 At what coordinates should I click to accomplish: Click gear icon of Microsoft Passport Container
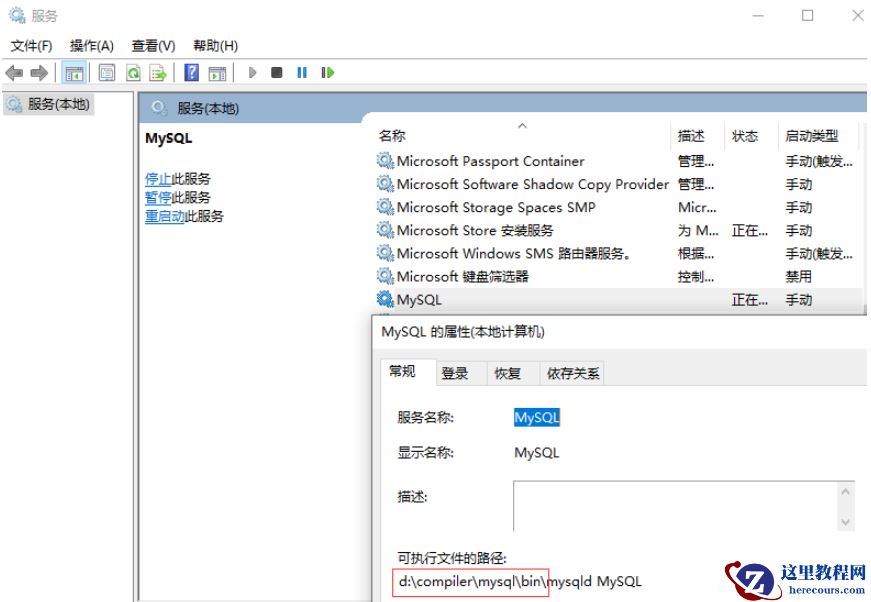[x=384, y=161]
